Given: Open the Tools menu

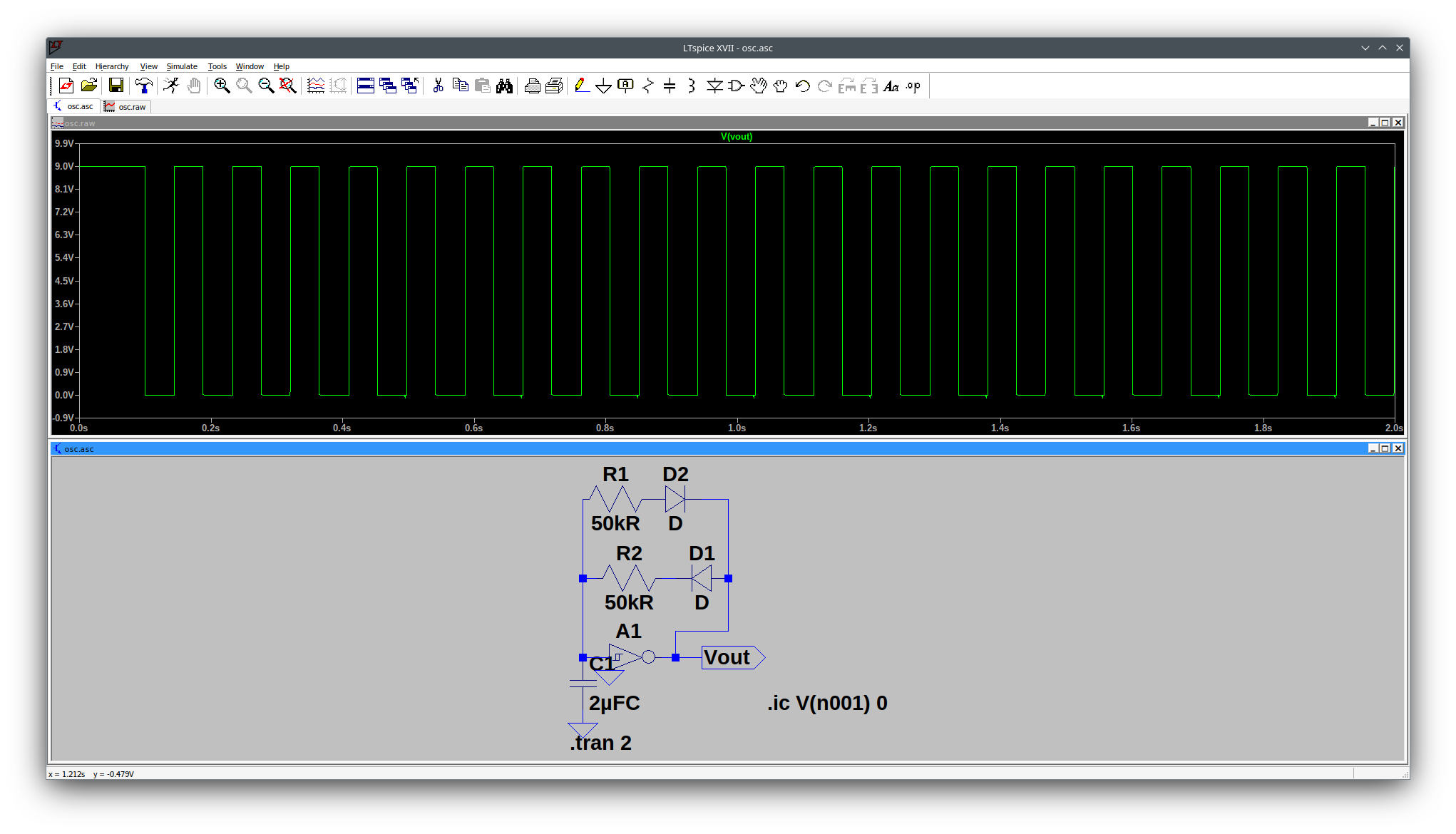Looking at the screenshot, I should tap(217, 66).
